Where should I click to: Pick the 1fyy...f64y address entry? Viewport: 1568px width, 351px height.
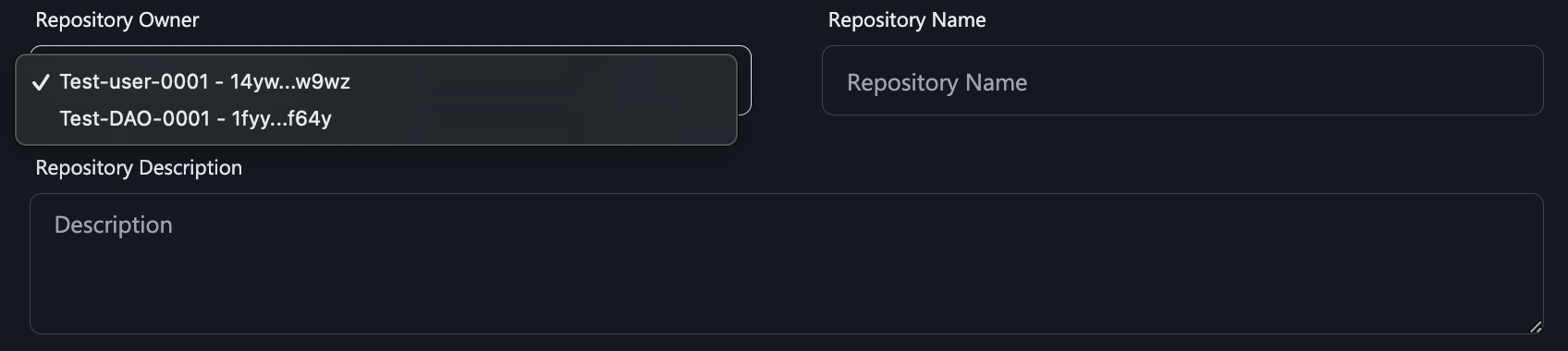(281, 118)
